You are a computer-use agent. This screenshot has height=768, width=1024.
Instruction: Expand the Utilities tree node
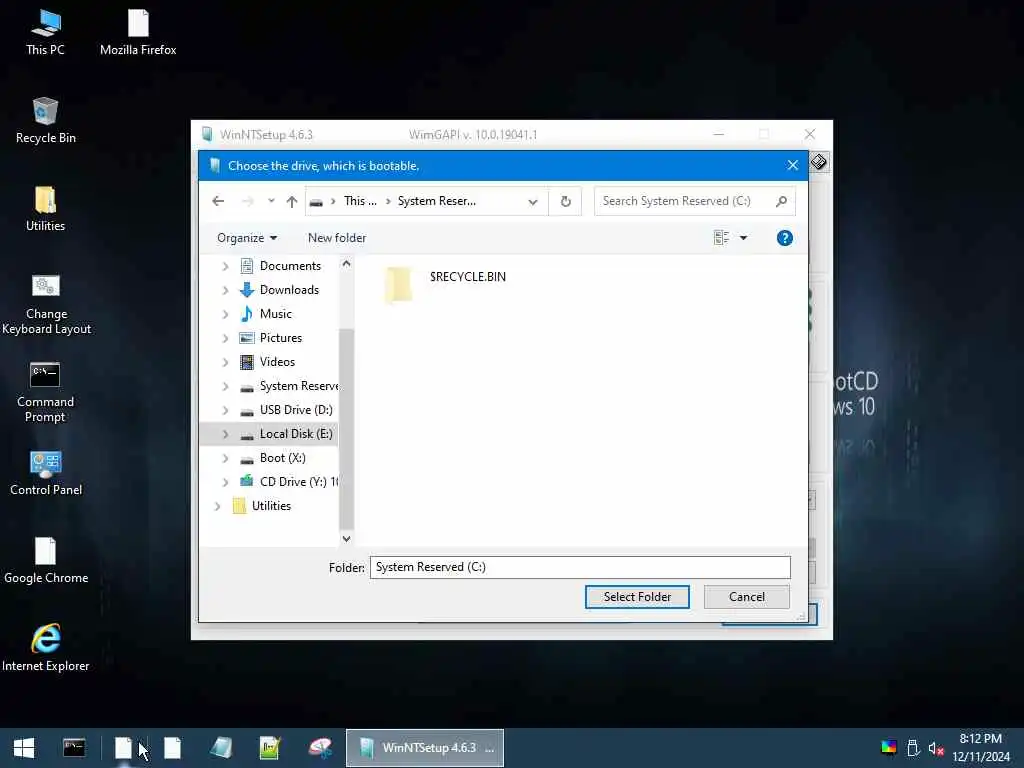[217, 506]
